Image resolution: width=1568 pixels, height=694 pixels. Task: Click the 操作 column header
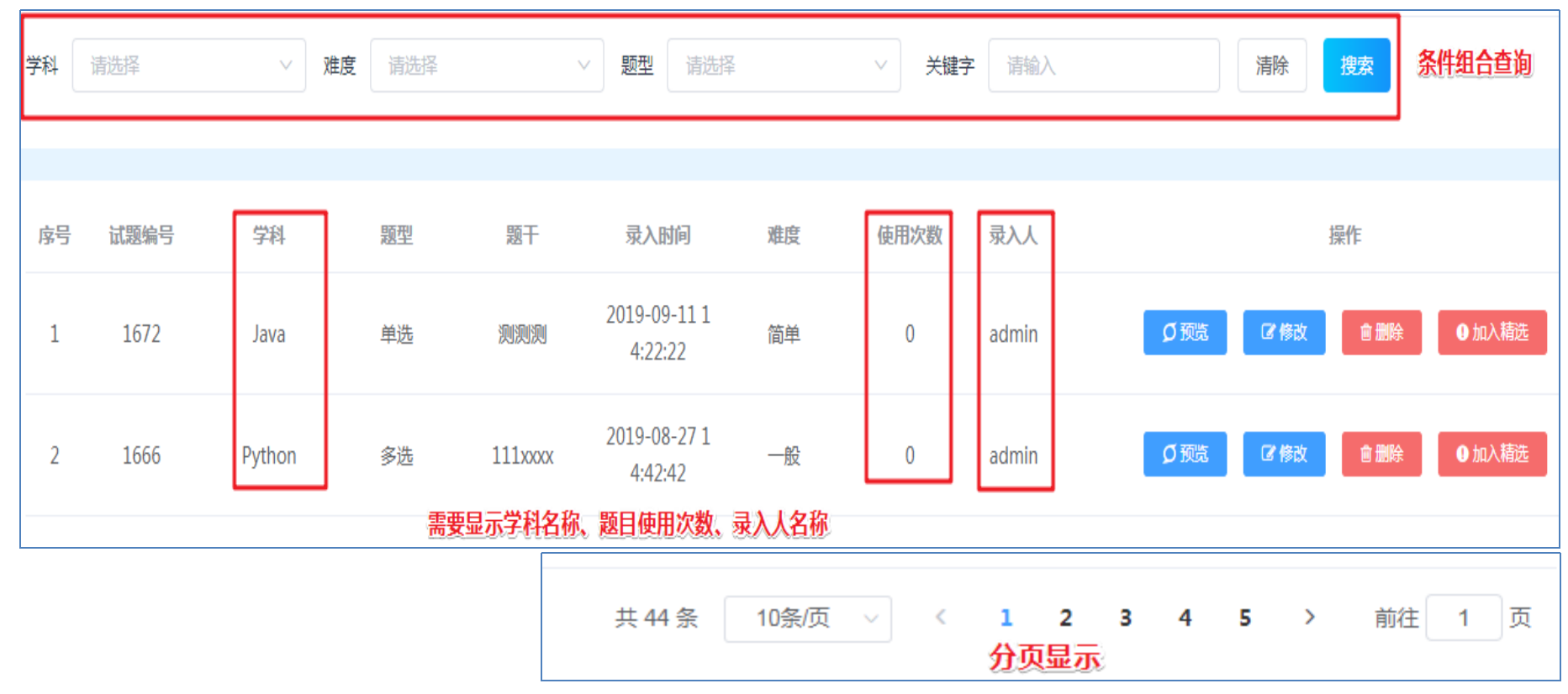(1344, 235)
